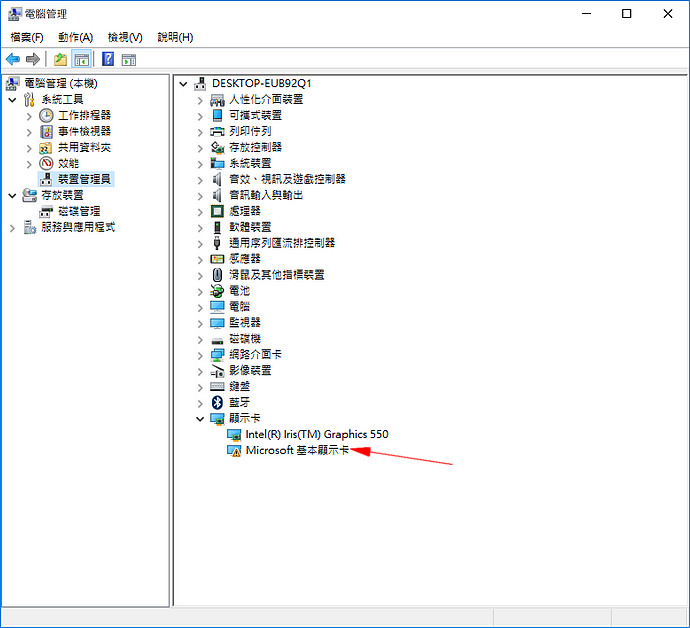Click the 效能 performance icon in sidebar
690x628 pixels.
click(46, 163)
